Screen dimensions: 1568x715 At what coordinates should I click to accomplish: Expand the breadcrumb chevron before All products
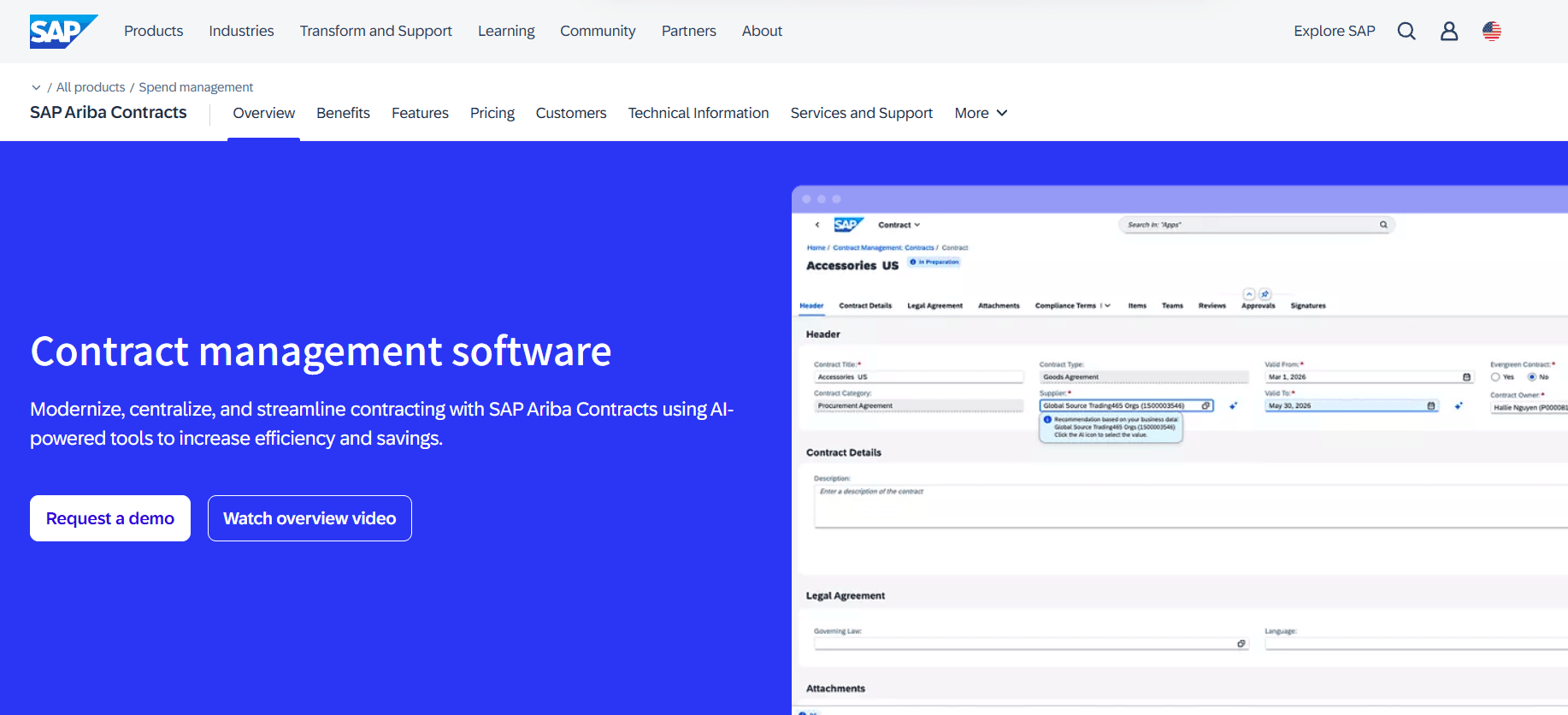[36, 87]
